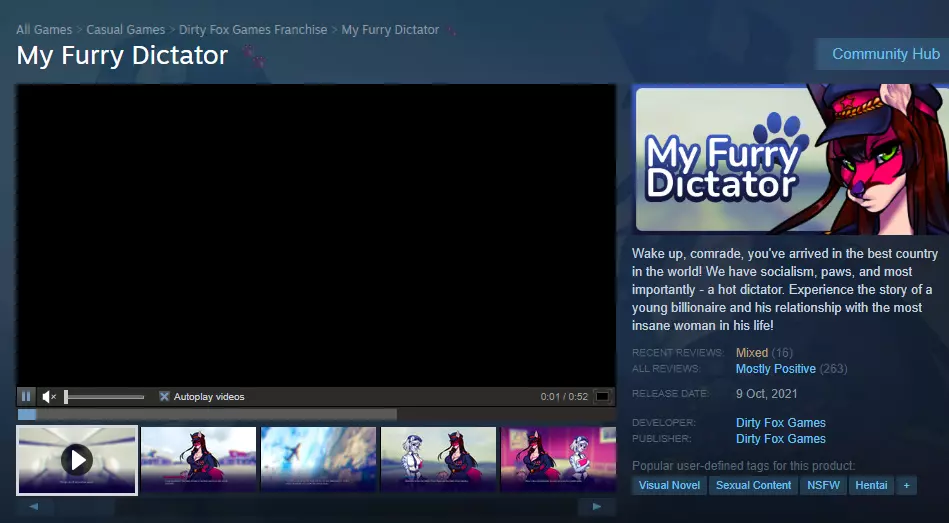Viewport: 949px width, 523px height.
Task: Click the 0:01 / 0:52 video time display
Action: click(x=564, y=397)
